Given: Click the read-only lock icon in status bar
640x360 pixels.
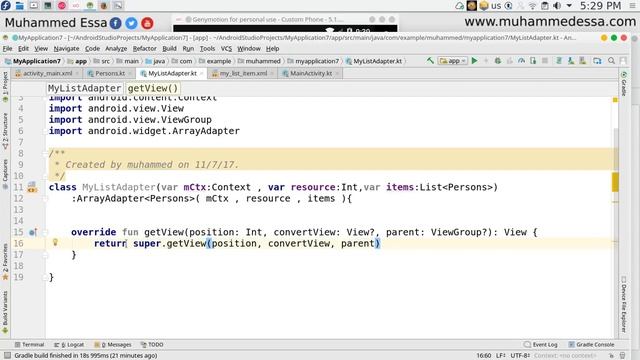Looking at the screenshot, I should tap(611, 356).
